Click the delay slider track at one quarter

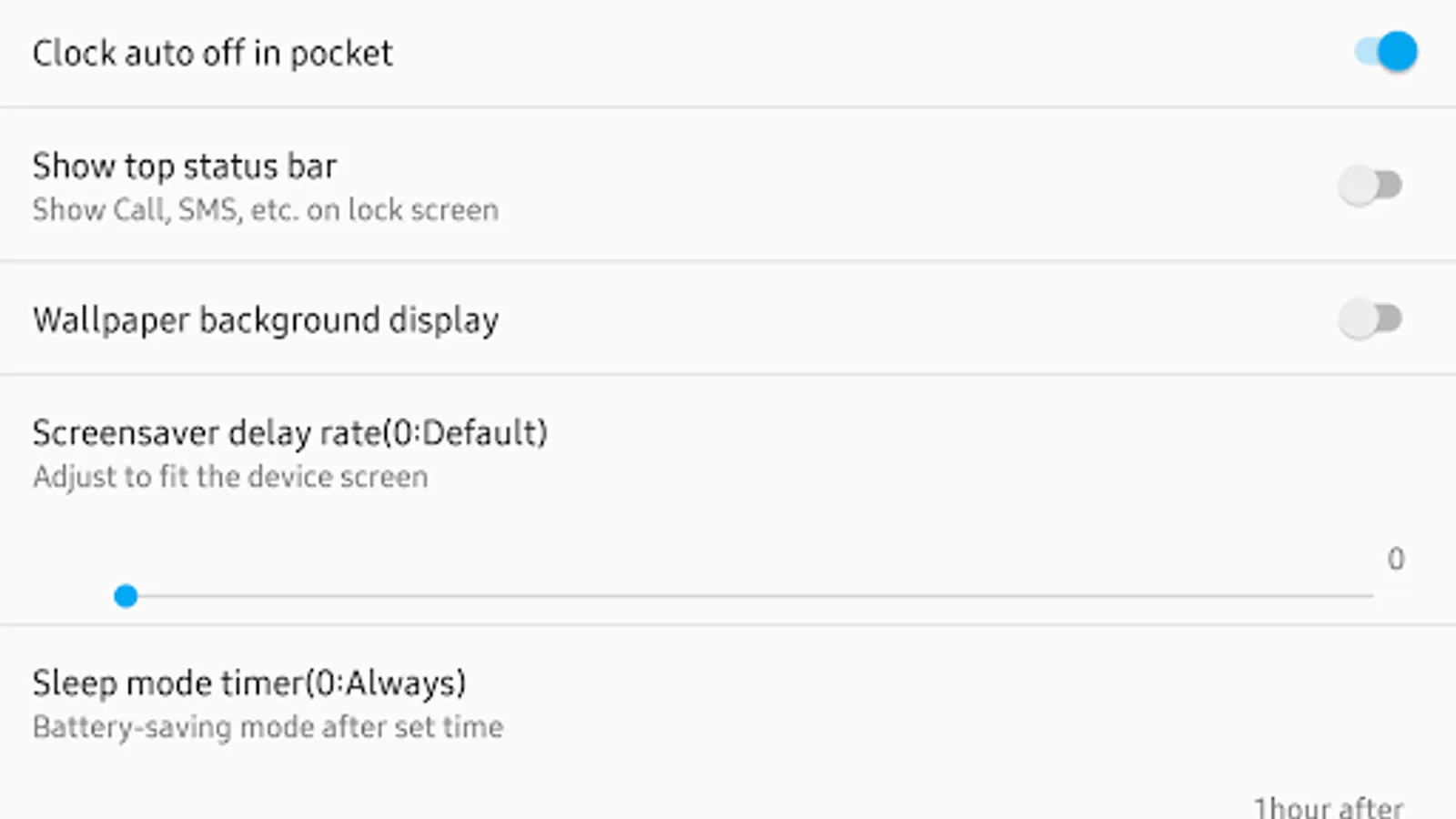[x=438, y=596]
